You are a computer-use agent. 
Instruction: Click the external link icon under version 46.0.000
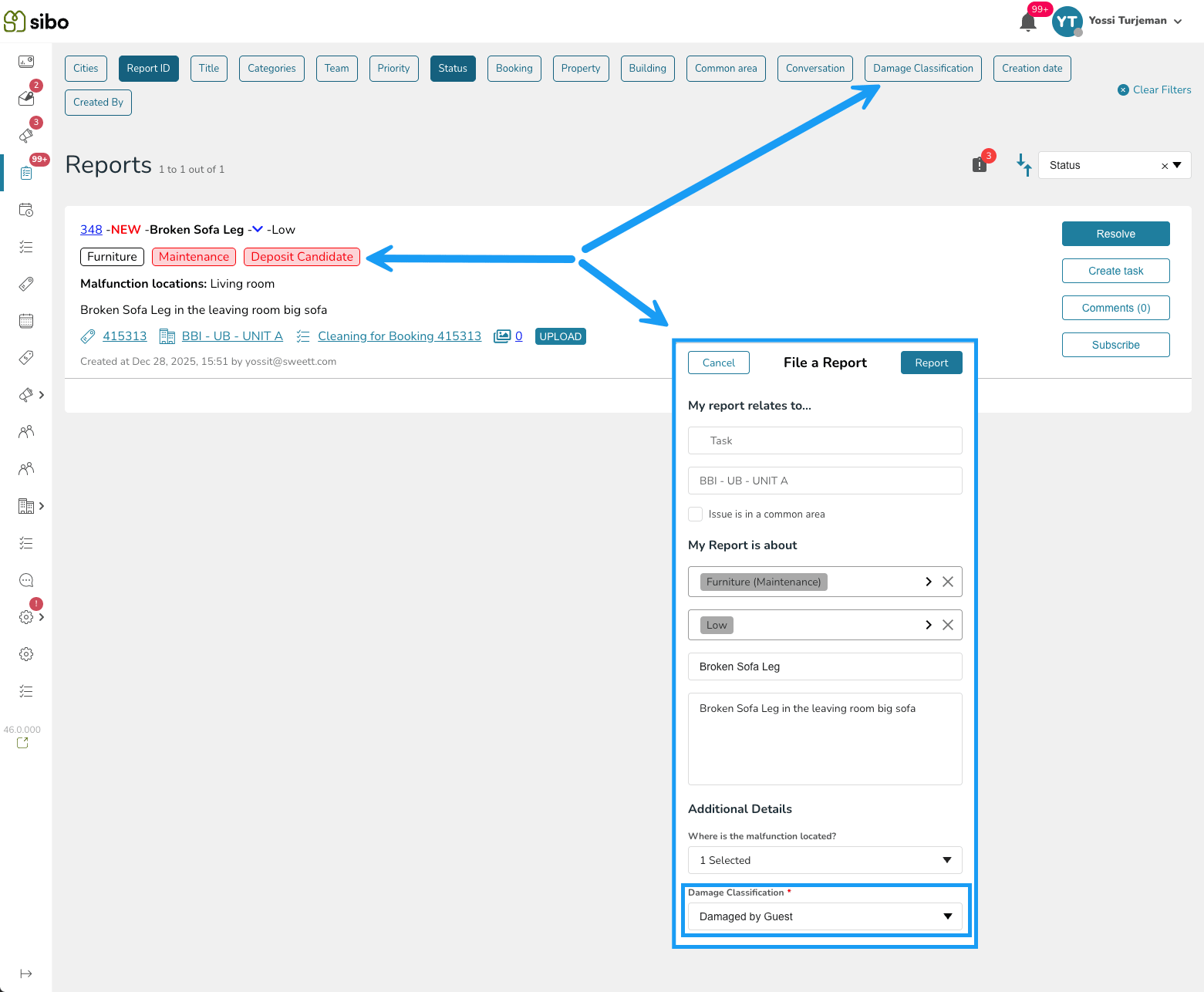click(x=22, y=743)
